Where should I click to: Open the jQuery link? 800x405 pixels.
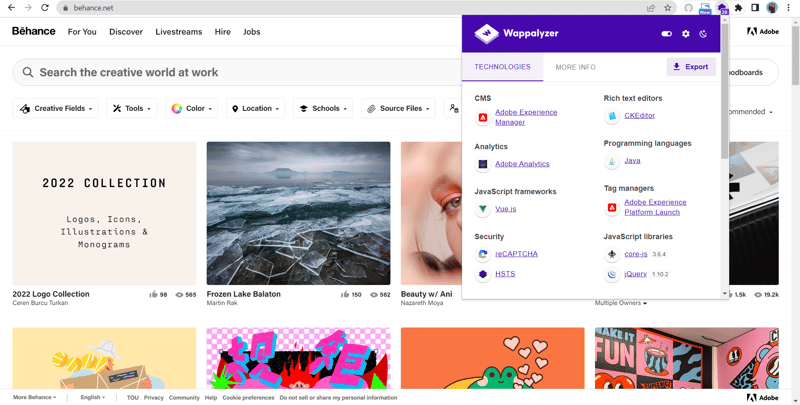(636, 274)
